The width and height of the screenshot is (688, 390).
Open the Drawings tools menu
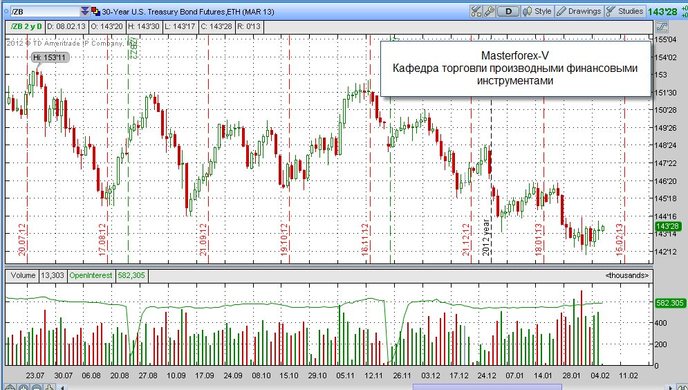tap(579, 11)
